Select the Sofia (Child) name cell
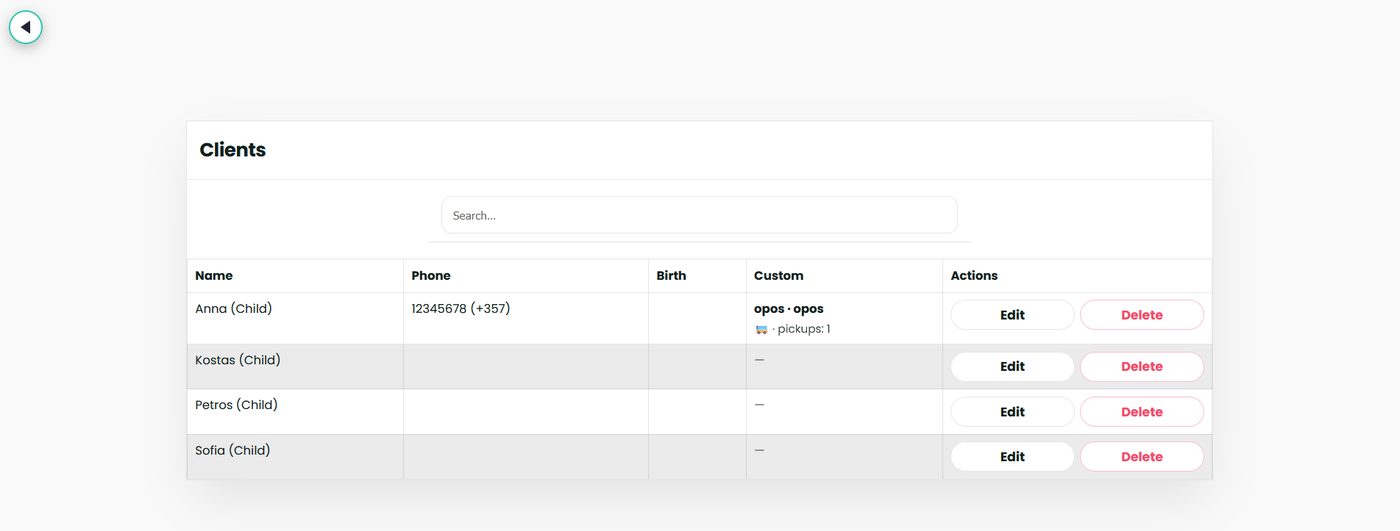 pyautogui.click(x=232, y=451)
